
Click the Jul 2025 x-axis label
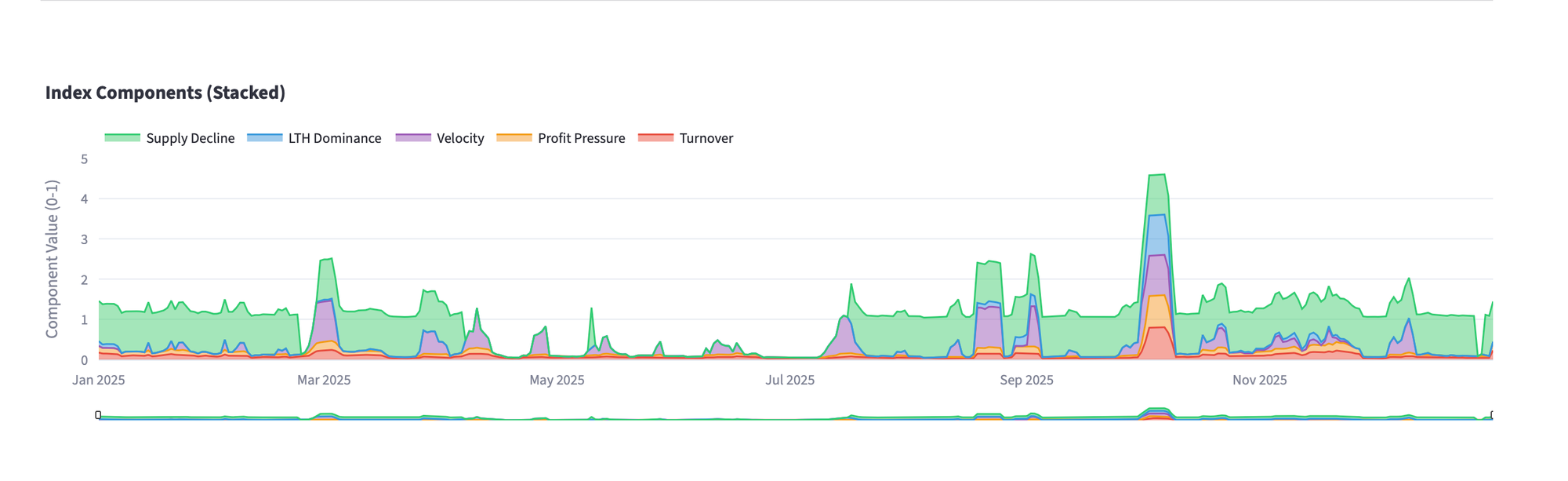pyautogui.click(x=789, y=381)
